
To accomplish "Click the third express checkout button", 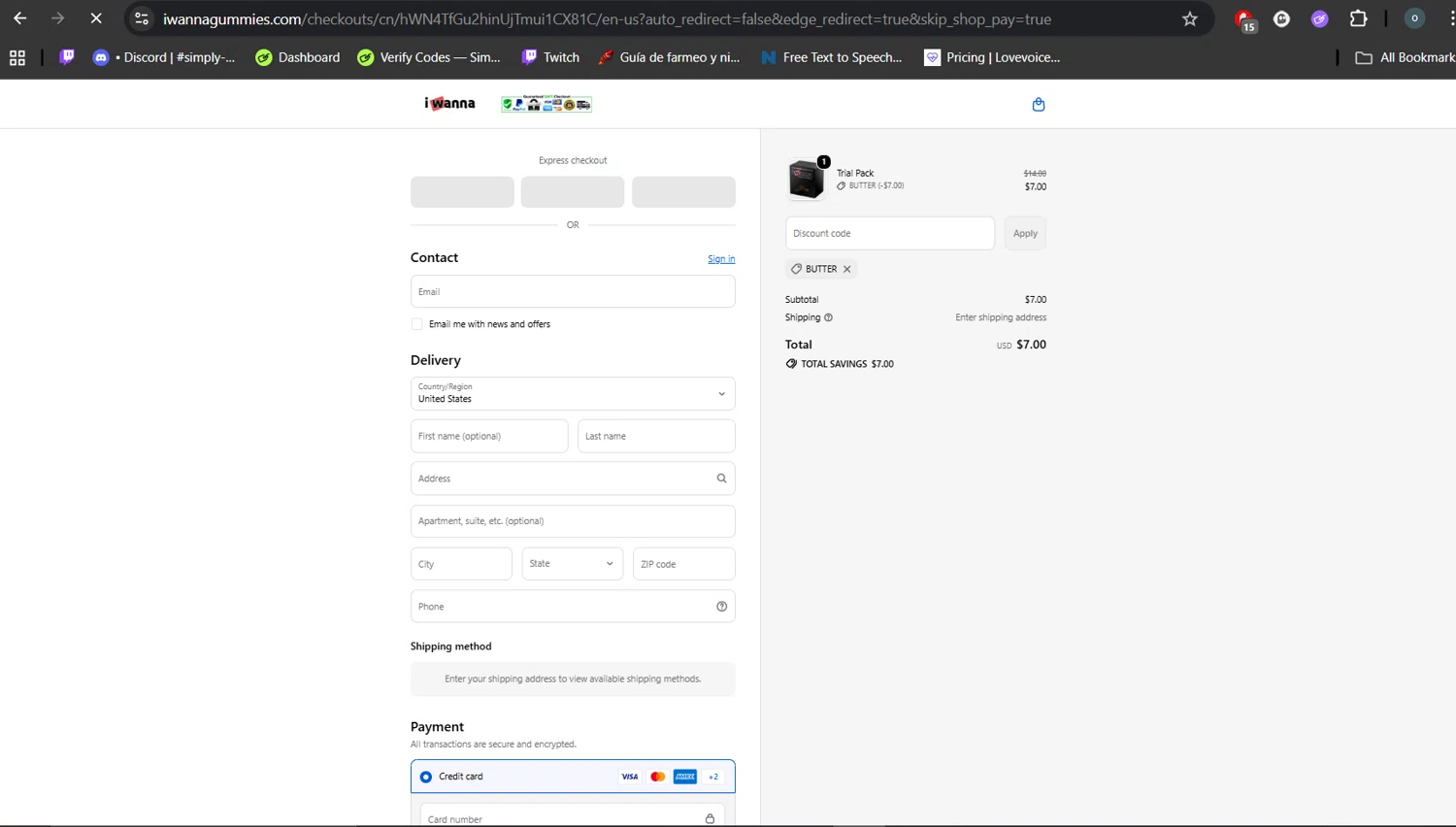I will 683,192.
